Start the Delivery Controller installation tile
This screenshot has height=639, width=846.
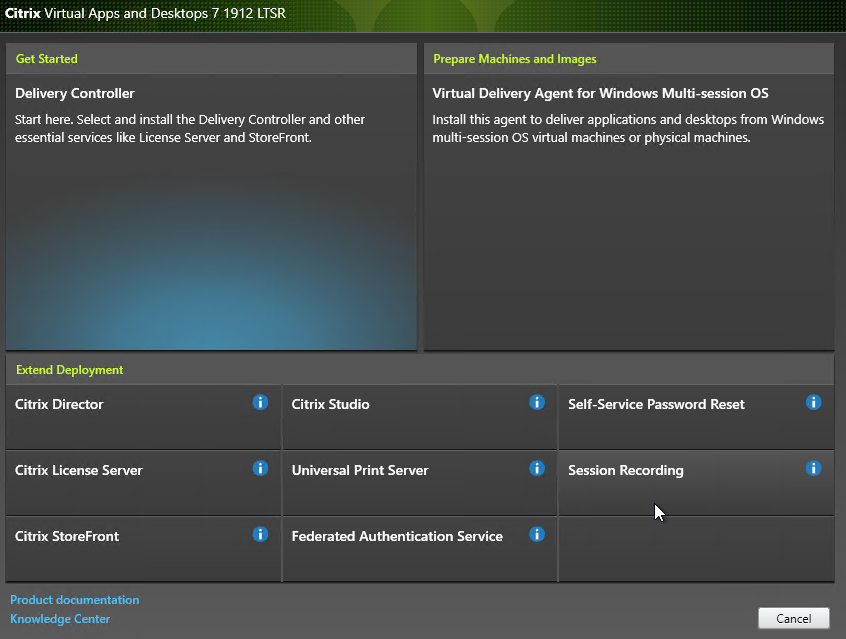(75, 94)
